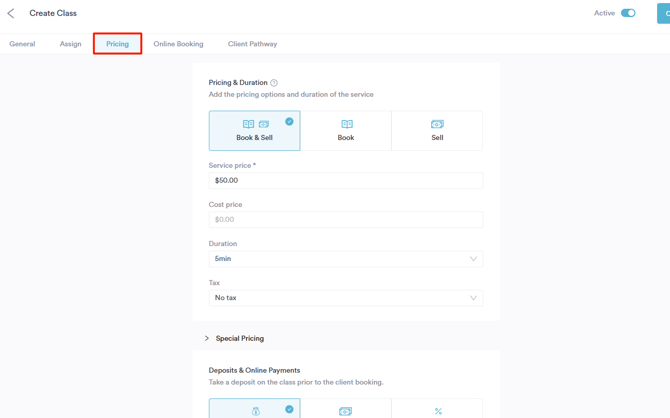Select the percentage deposit option card
This screenshot has height=418, width=670.
point(437,409)
